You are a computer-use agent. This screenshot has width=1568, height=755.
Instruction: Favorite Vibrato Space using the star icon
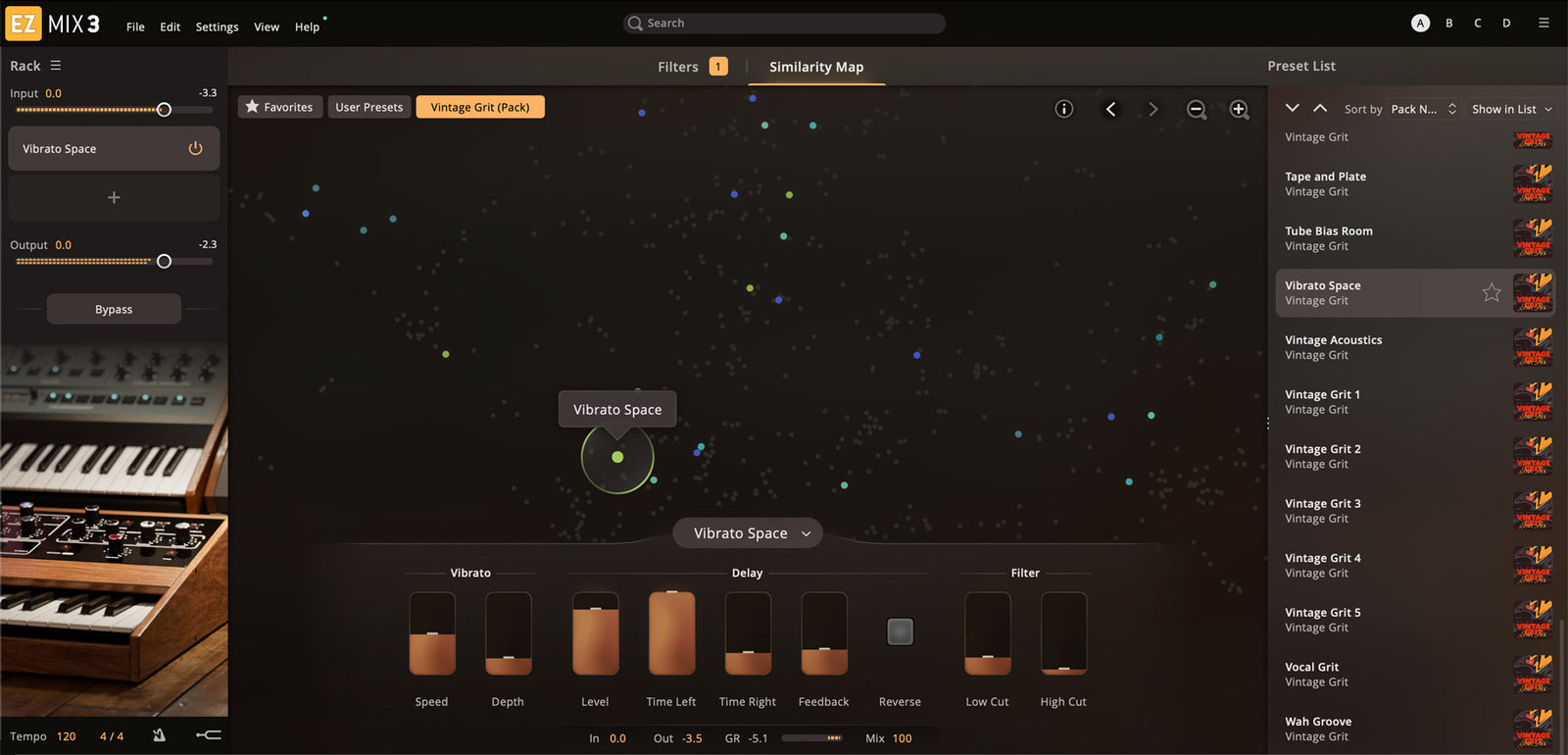point(1492,292)
